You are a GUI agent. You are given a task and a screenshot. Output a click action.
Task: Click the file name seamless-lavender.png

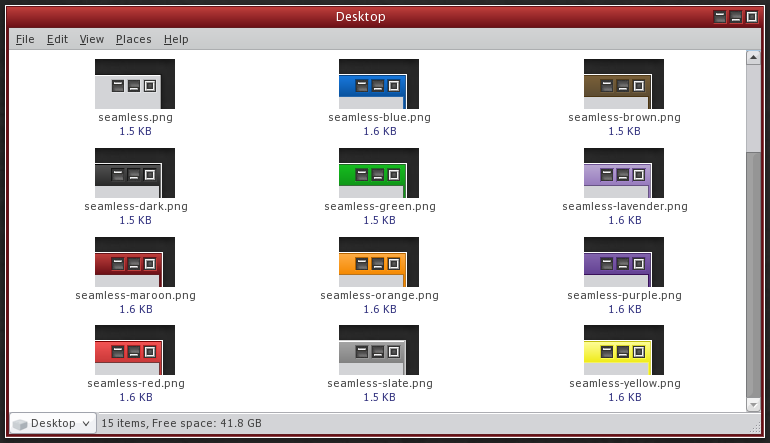click(x=625, y=206)
